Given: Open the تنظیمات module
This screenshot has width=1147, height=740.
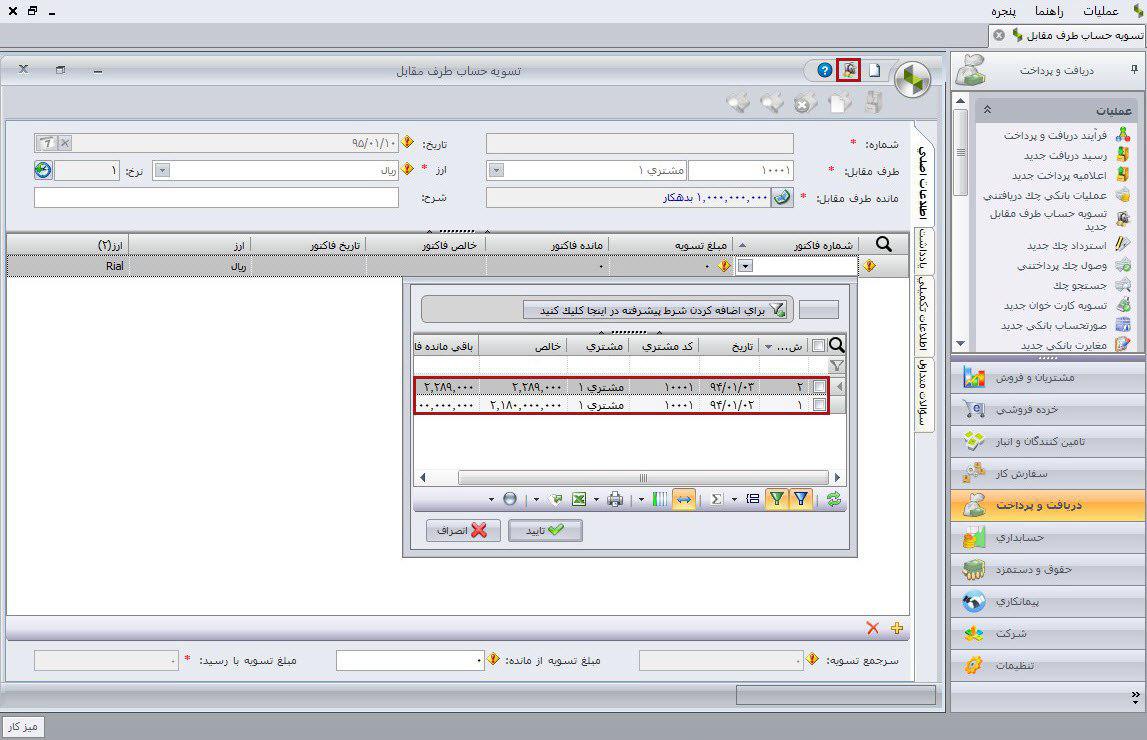Looking at the screenshot, I should click(1048, 665).
